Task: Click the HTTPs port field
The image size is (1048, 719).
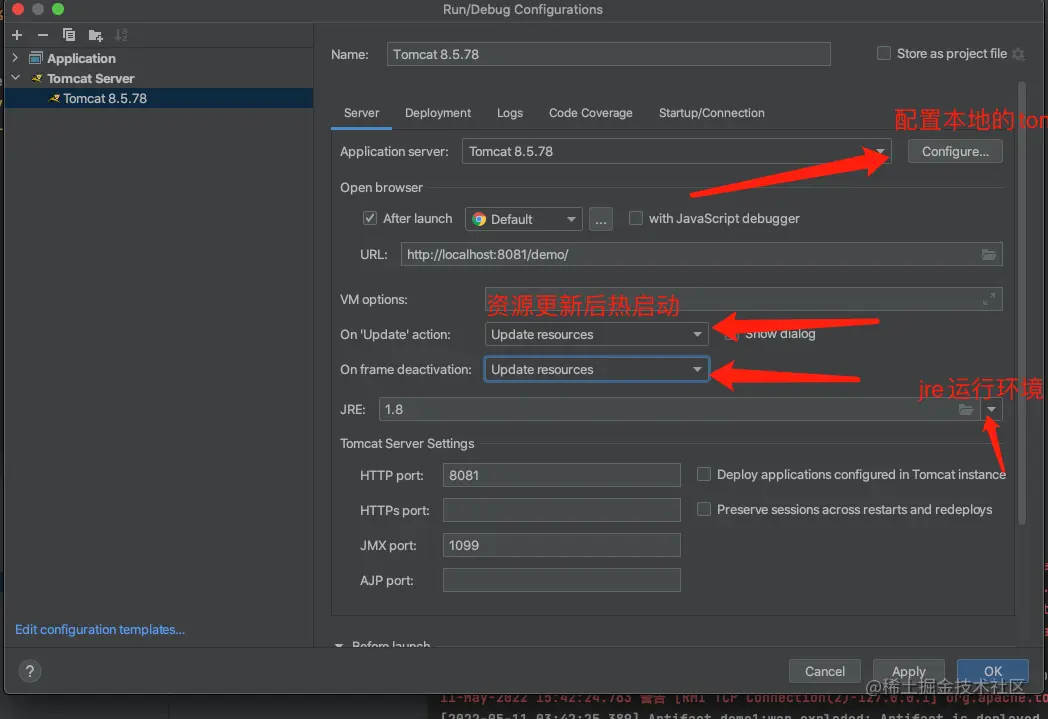Action: (x=561, y=510)
